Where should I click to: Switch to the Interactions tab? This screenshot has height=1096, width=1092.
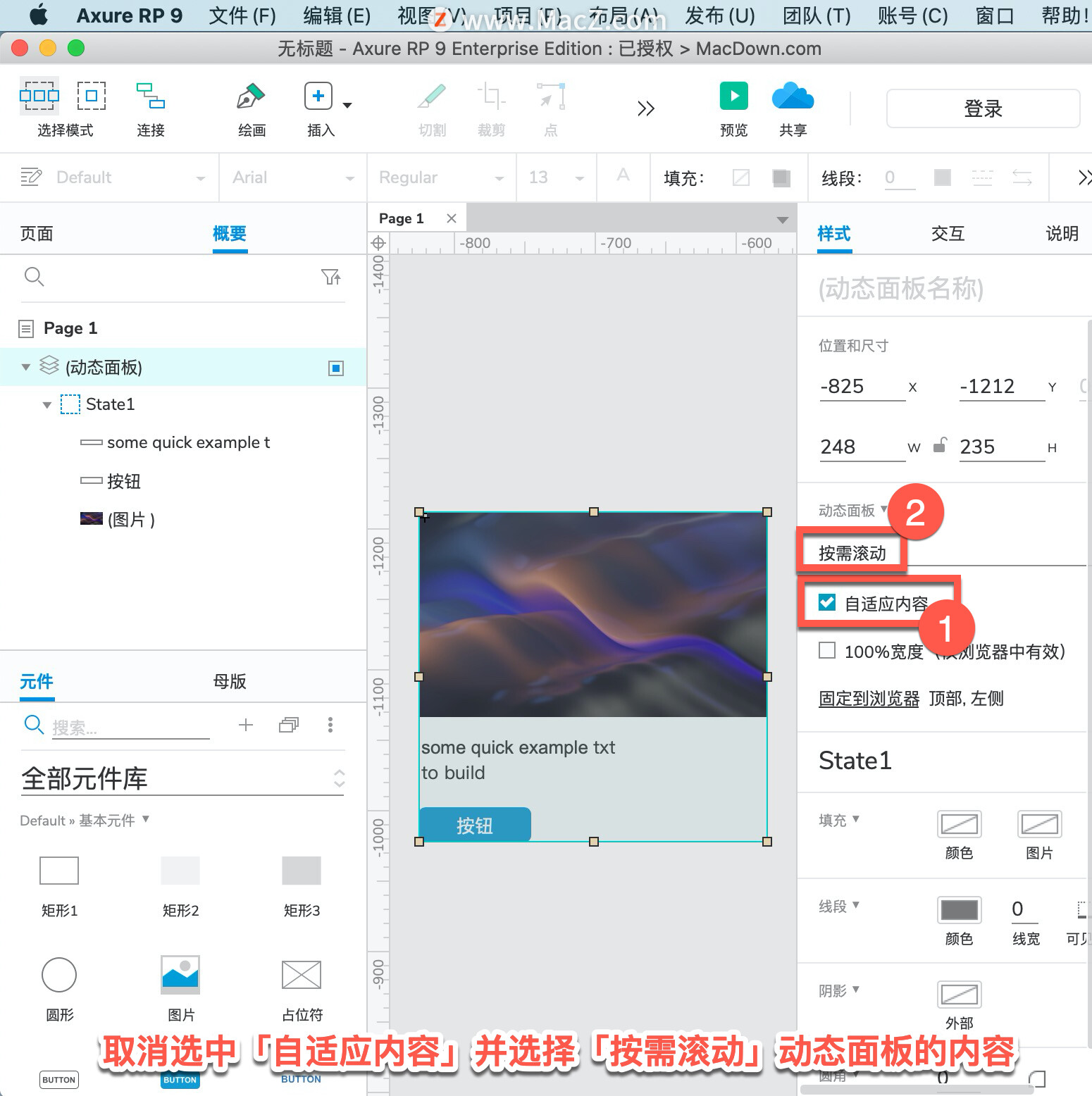click(948, 233)
